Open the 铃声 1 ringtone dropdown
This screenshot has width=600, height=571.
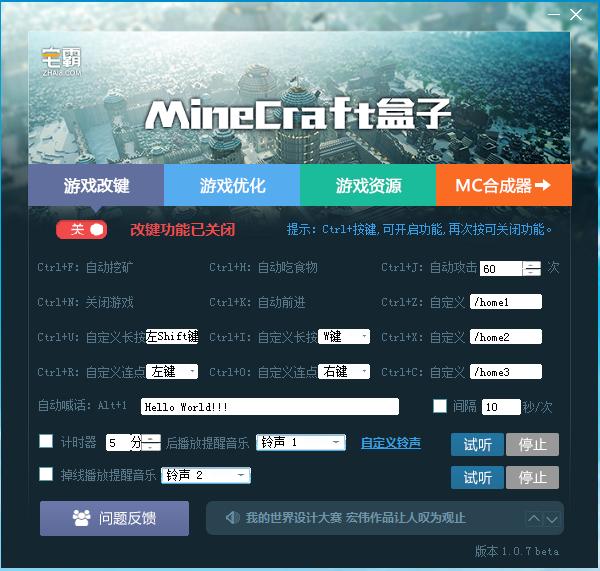pos(338,442)
